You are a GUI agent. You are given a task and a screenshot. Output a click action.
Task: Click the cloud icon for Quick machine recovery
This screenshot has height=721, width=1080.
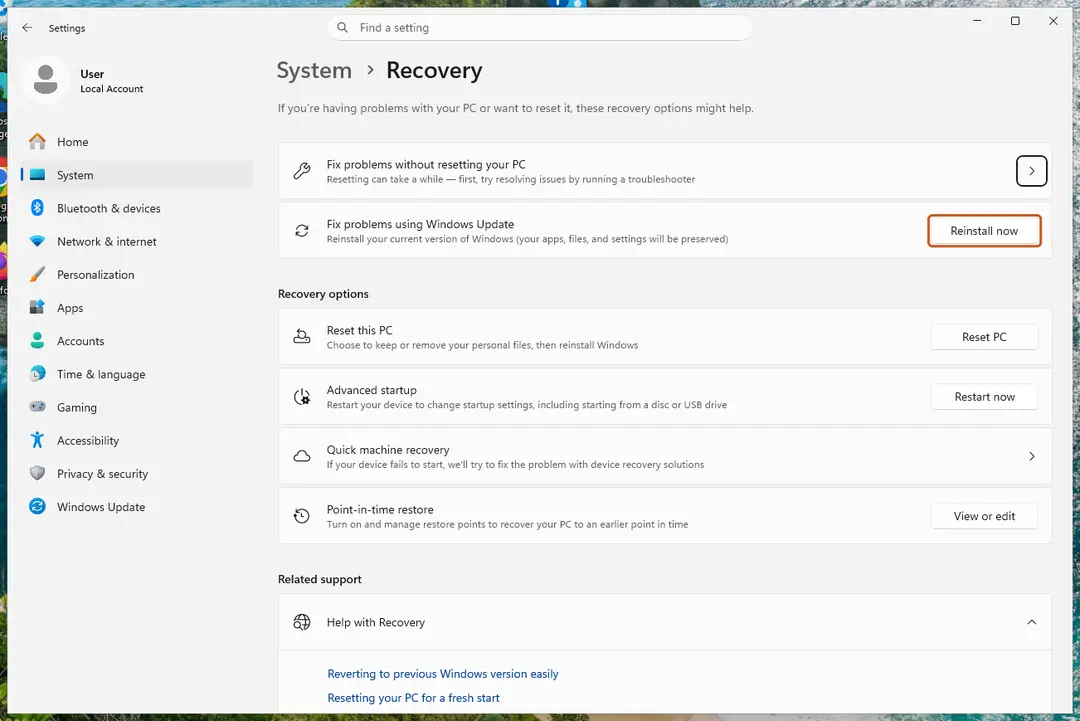[x=302, y=456]
